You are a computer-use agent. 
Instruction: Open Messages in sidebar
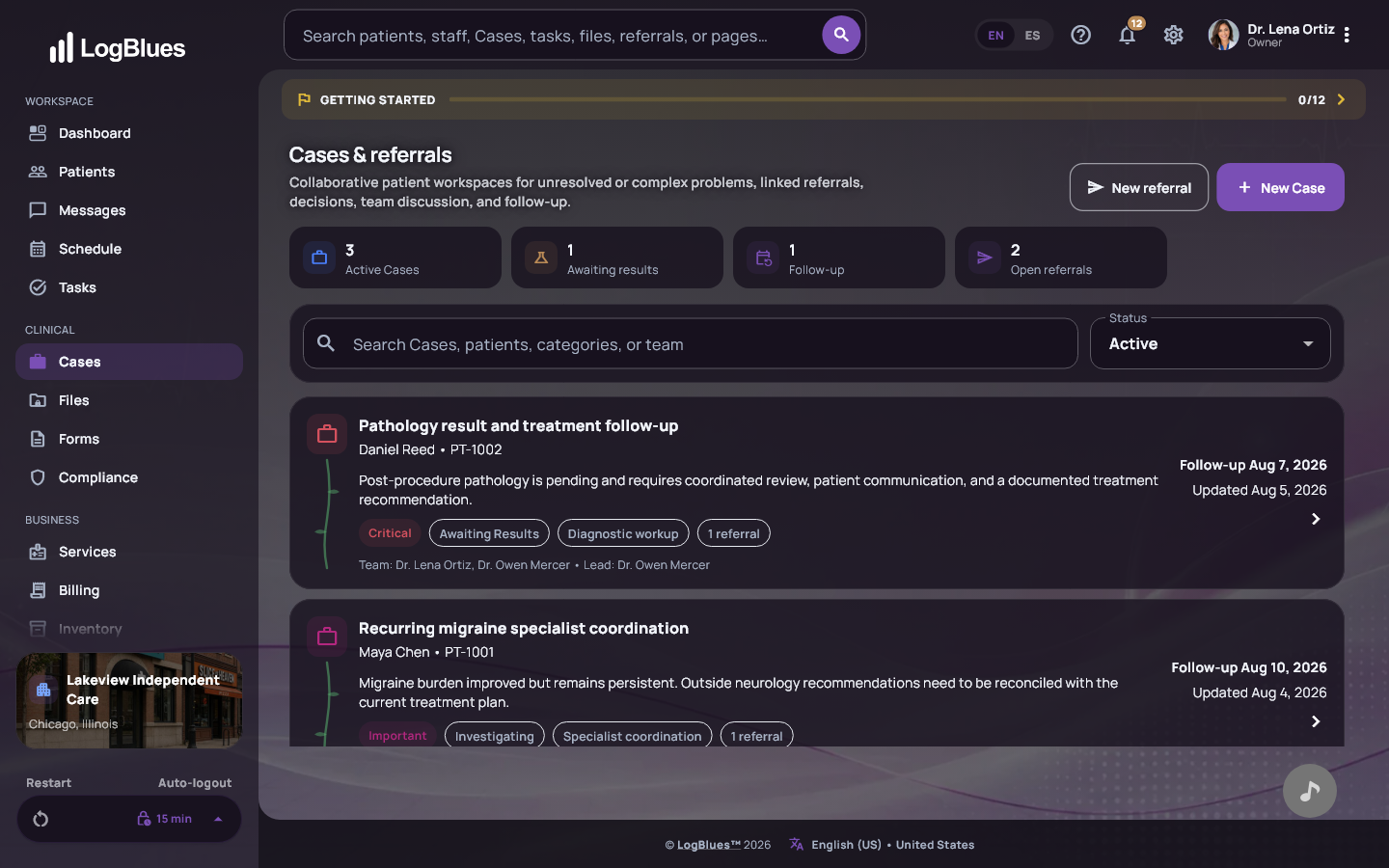[129, 210]
